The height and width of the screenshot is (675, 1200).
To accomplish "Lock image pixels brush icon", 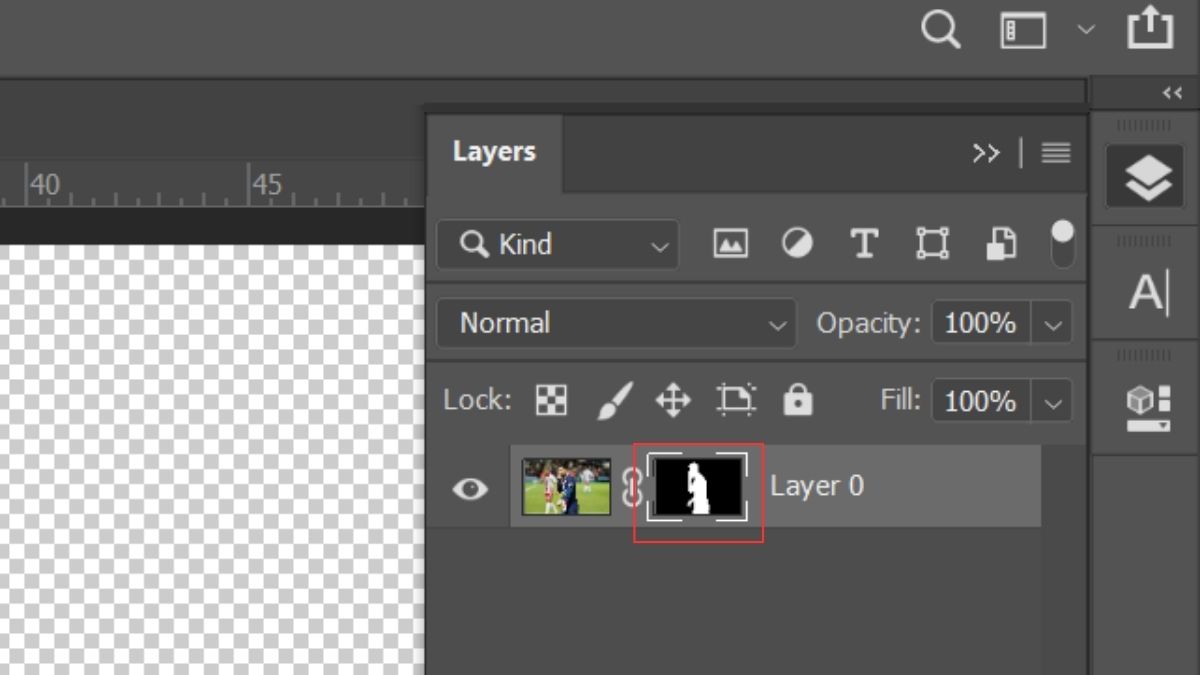I will [x=615, y=401].
